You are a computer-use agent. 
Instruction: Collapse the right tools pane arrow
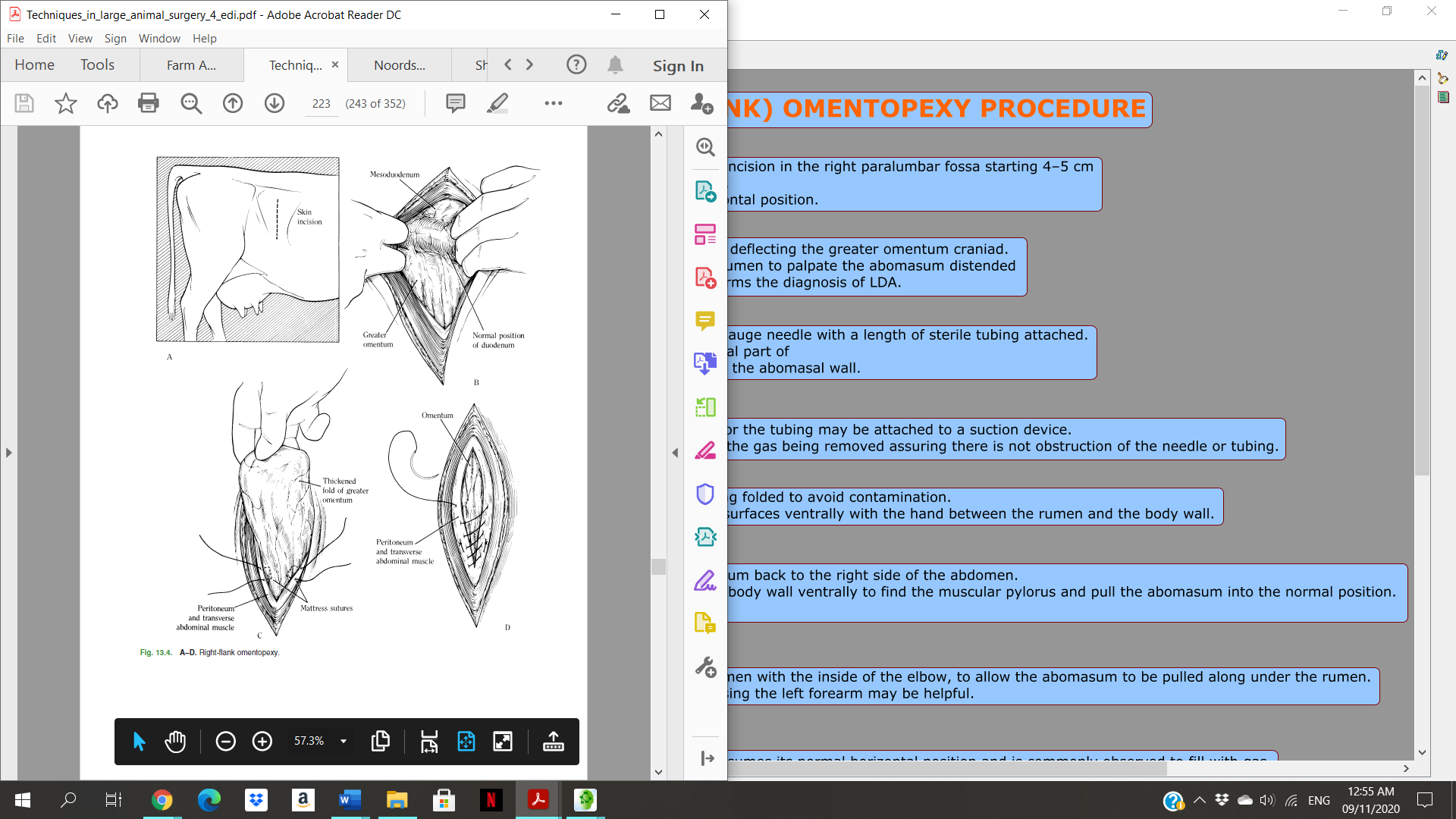(x=675, y=453)
